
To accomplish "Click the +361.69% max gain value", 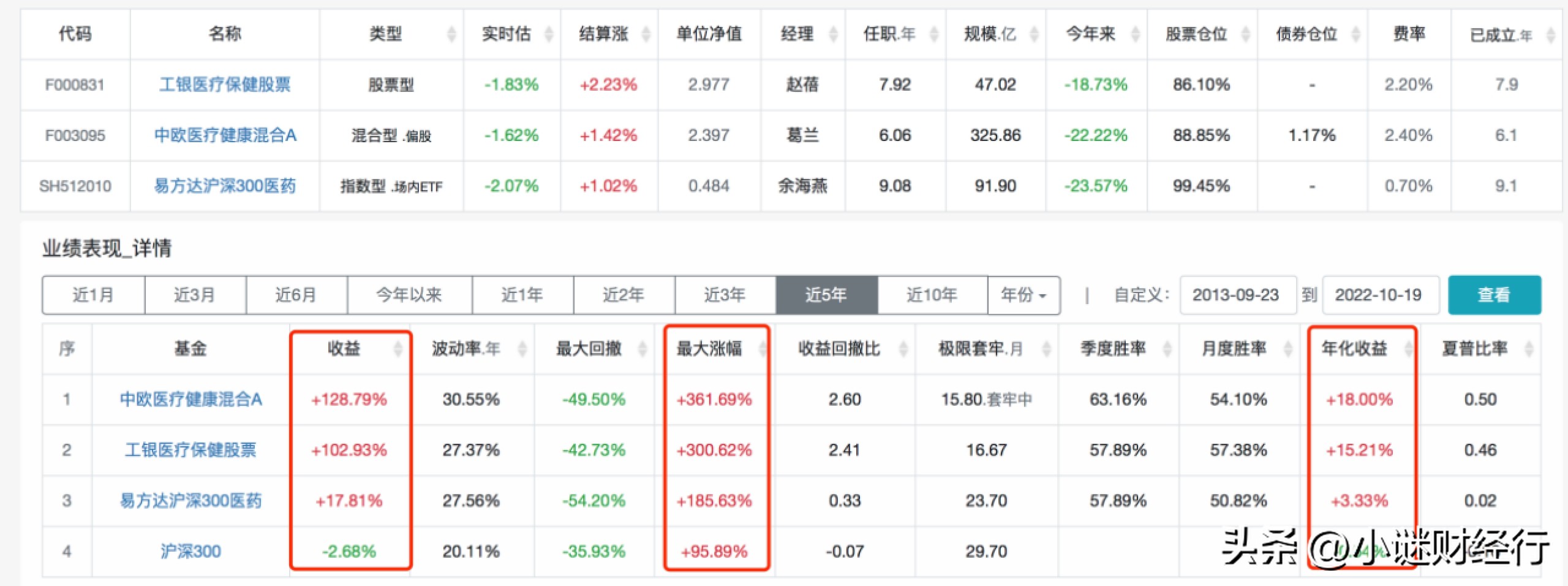I will (714, 400).
